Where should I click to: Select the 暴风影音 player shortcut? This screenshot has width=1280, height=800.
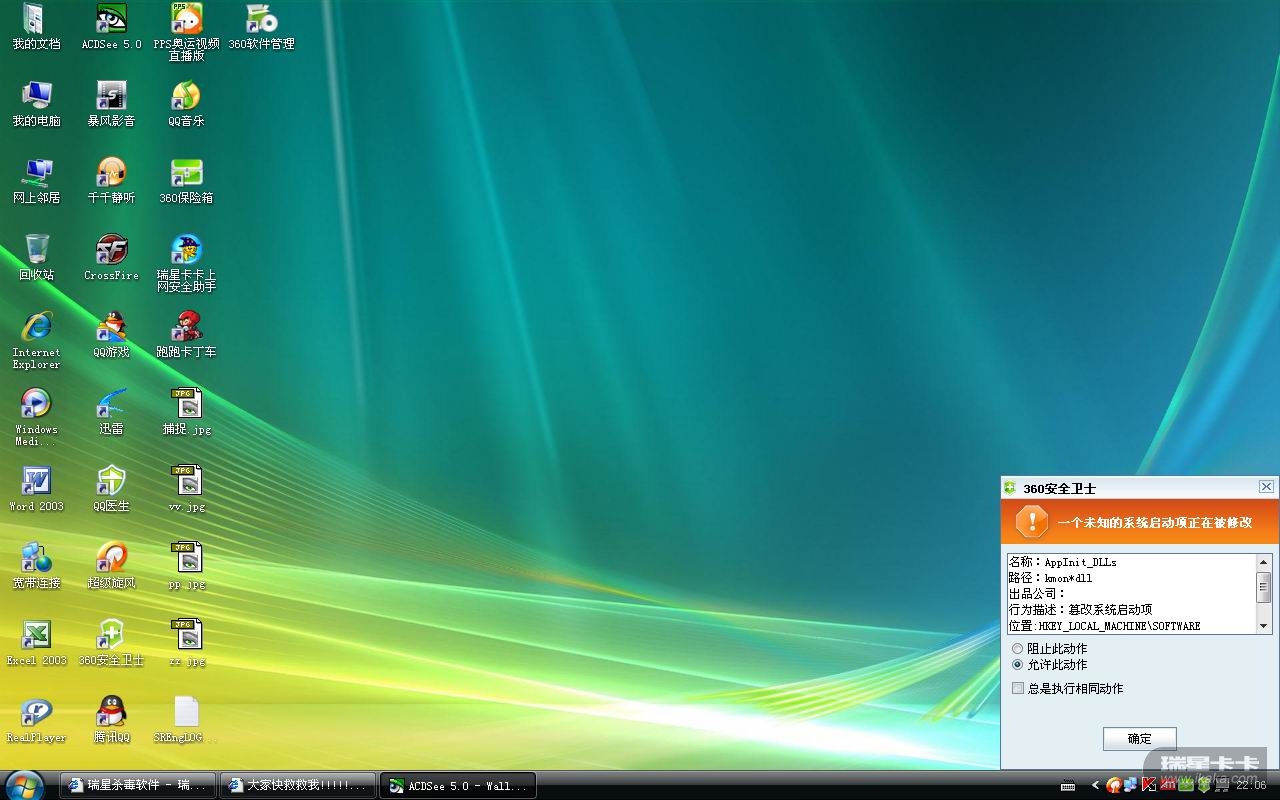point(111,104)
